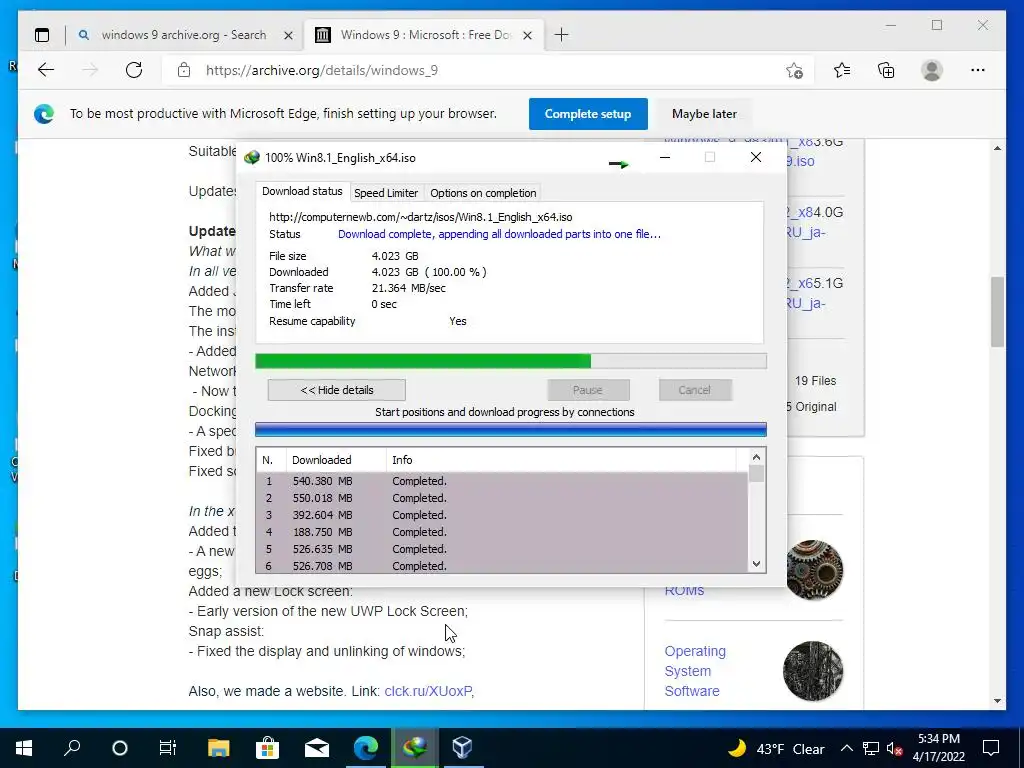
Task: Click the down arrow of the connections list
Action: tap(756, 564)
